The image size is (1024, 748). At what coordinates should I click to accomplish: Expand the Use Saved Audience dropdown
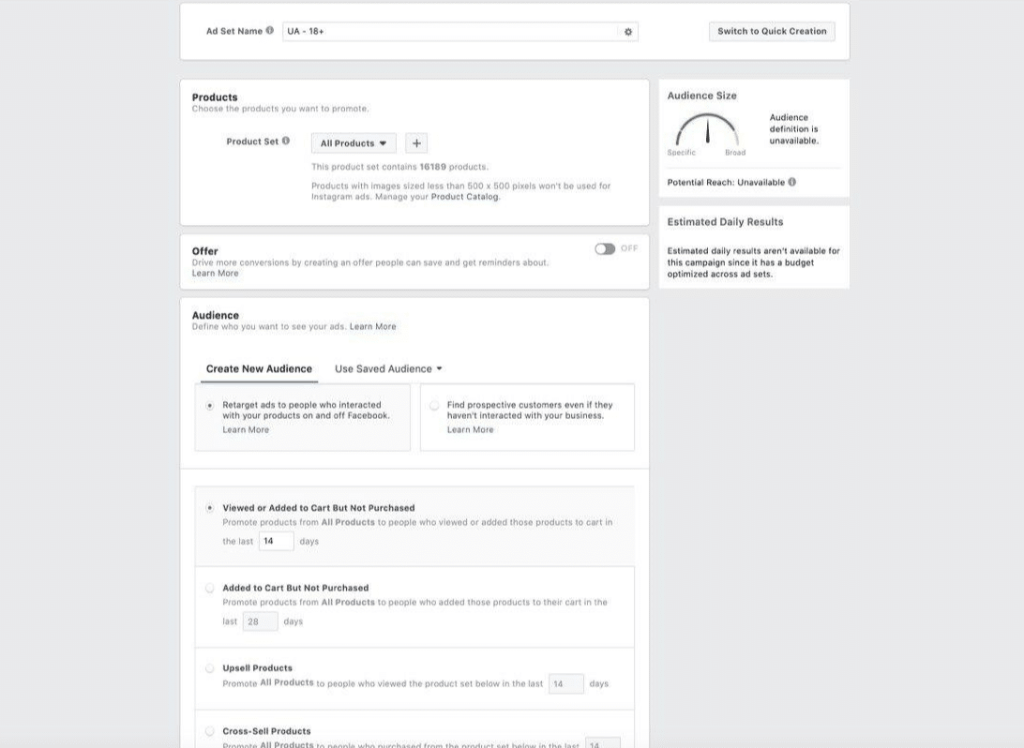388,368
